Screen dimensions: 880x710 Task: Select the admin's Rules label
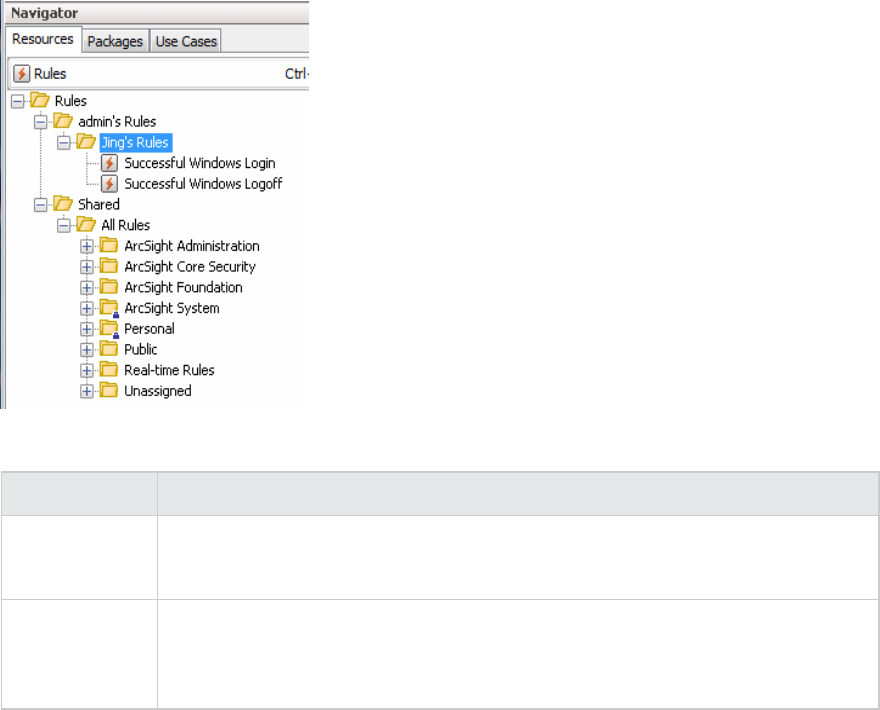click(x=117, y=122)
